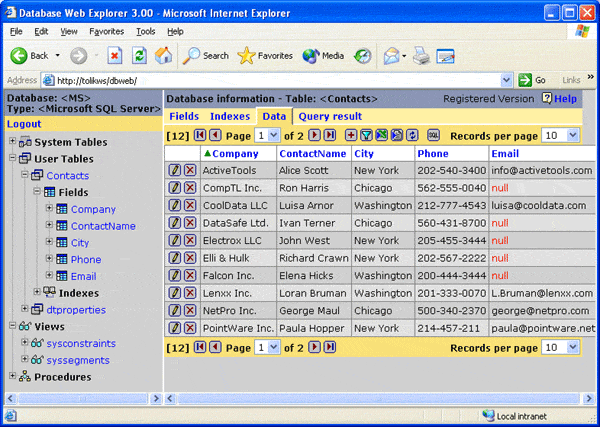Click the document export icon beside Excel icon

point(397,135)
